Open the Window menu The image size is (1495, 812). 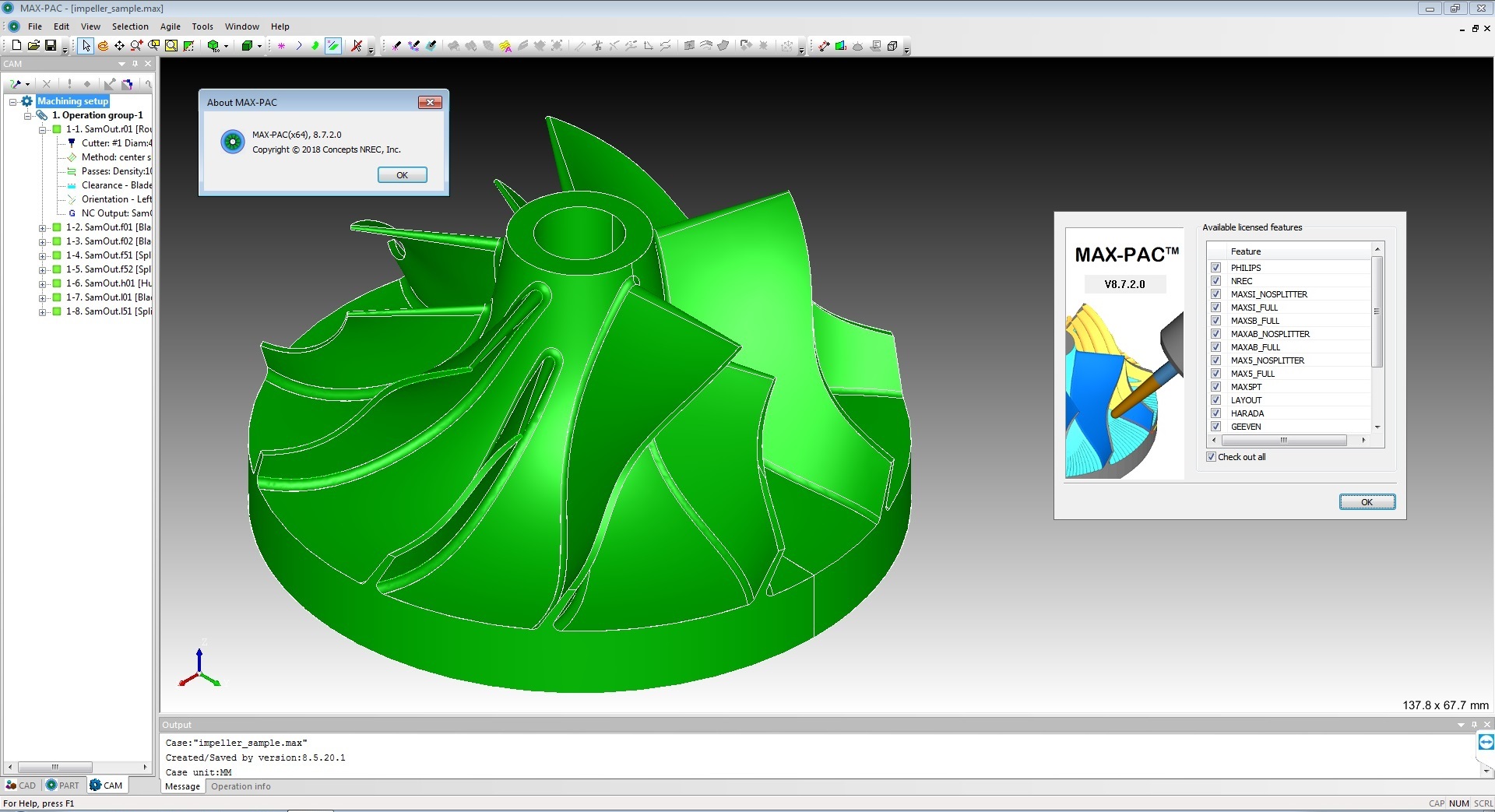click(242, 26)
